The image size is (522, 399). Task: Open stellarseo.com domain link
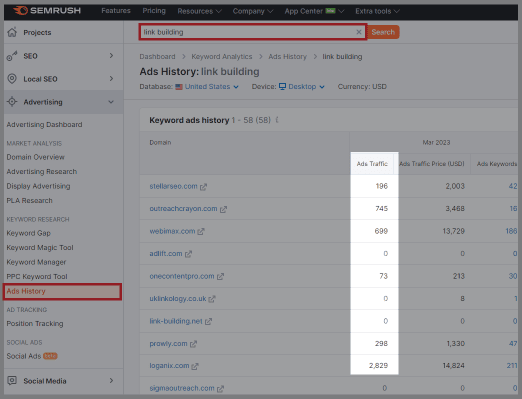tap(173, 186)
